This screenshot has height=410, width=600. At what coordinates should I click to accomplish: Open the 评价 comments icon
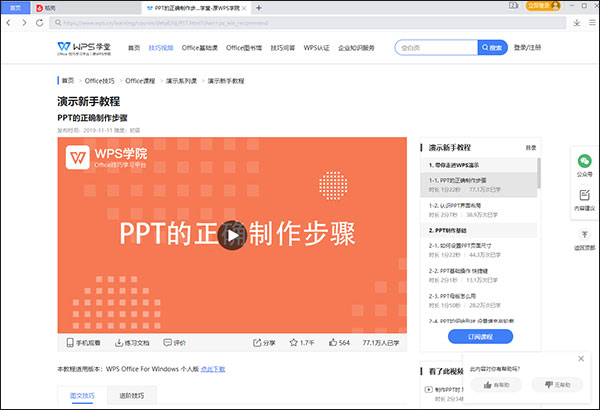pos(174,343)
